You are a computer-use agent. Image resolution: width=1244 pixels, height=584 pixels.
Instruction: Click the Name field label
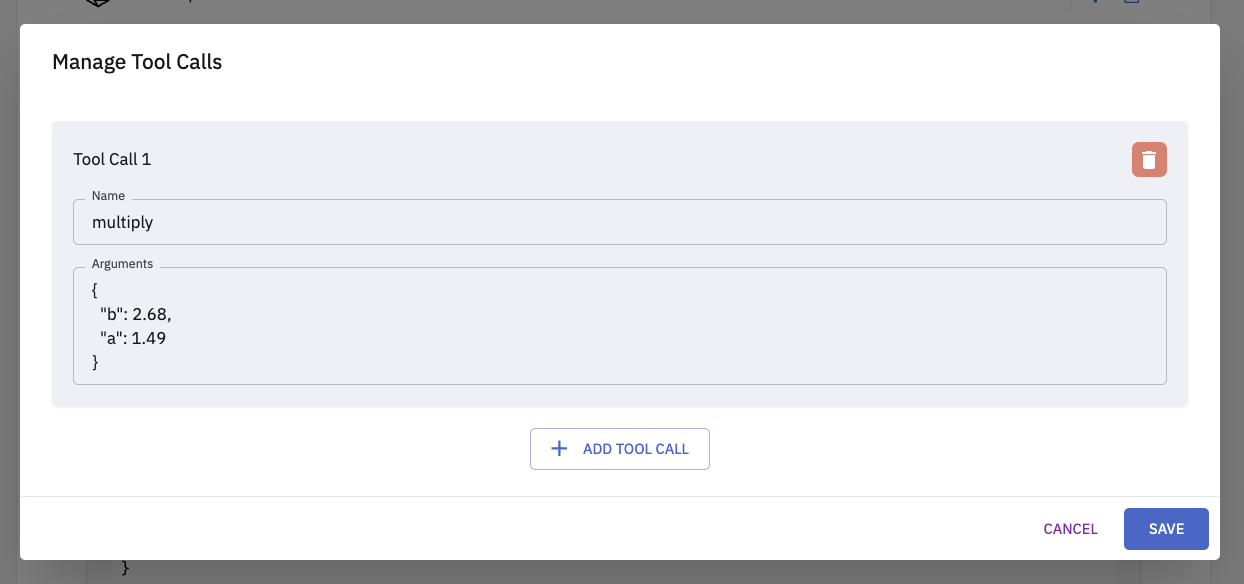[x=108, y=196]
